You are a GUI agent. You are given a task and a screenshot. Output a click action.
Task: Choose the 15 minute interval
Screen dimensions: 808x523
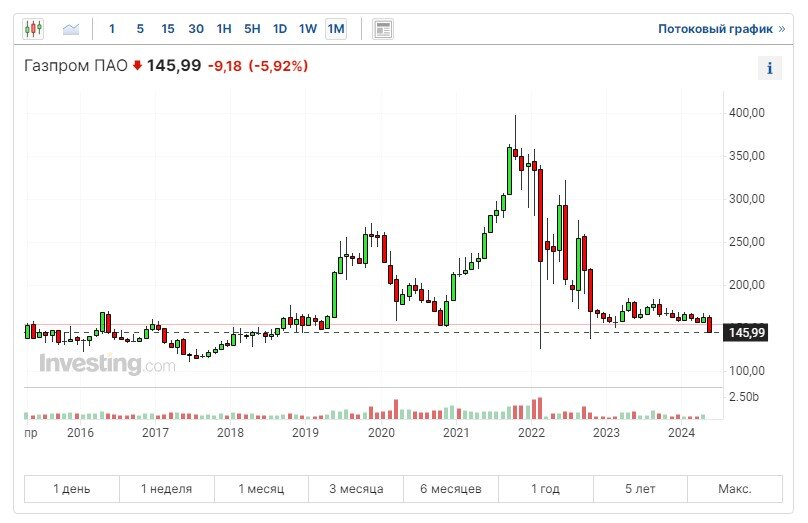click(168, 29)
